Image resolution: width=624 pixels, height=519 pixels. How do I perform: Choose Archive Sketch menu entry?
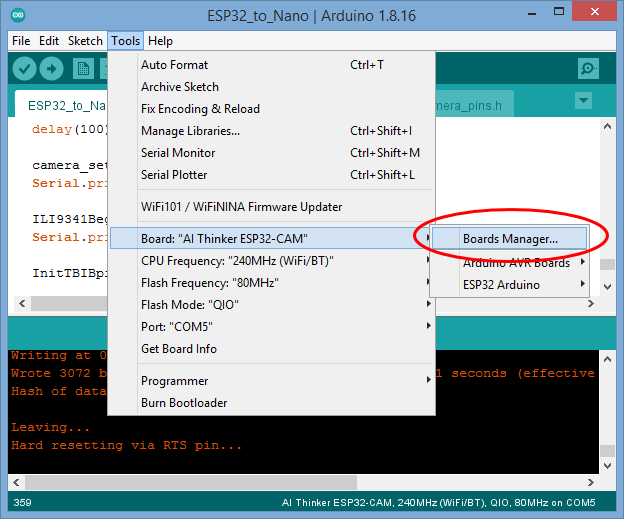(271, 87)
